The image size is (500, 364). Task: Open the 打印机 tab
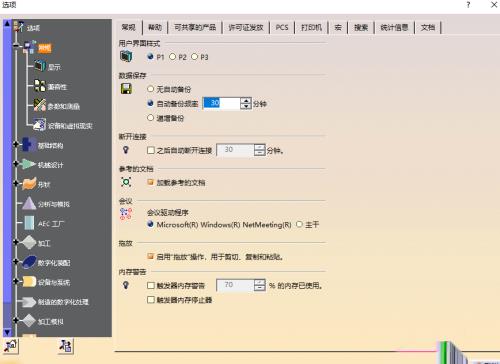(x=311, y=27)
